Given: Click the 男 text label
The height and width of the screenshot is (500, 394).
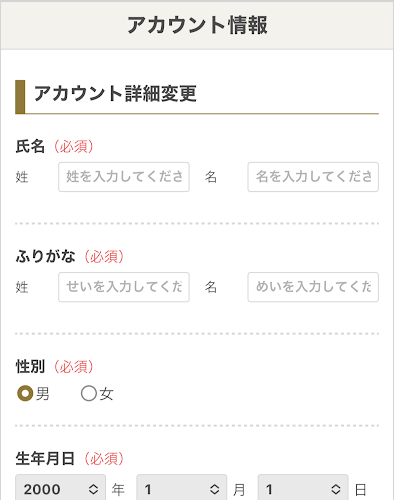Looking at the screenshot, I should click(43, 394).
